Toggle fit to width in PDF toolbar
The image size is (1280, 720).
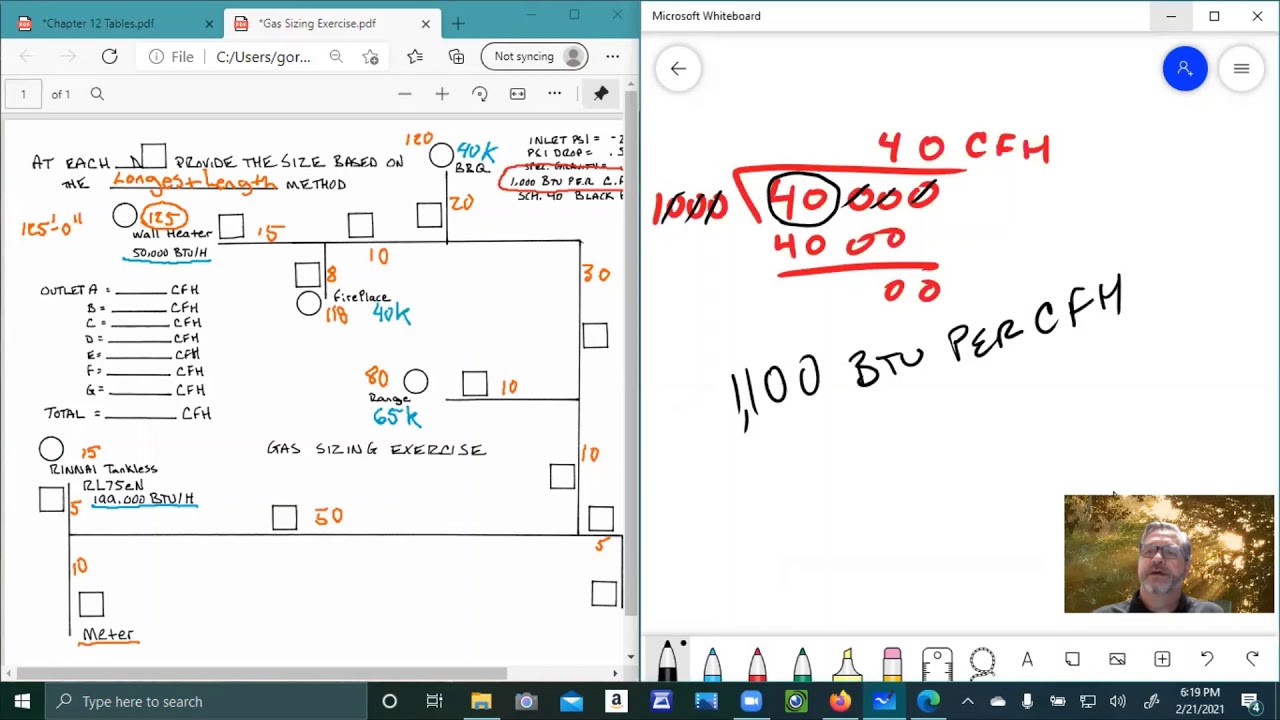point(517,94)
